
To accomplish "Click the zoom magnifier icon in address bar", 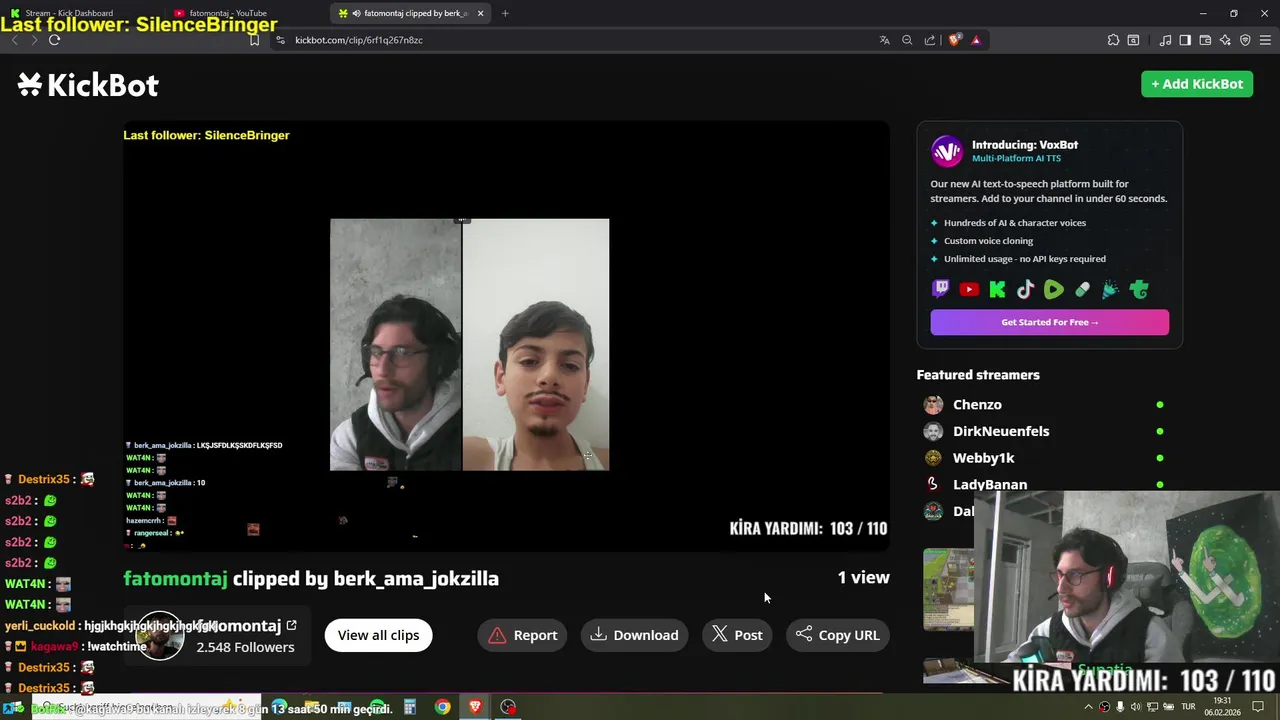I will [907, 40].
